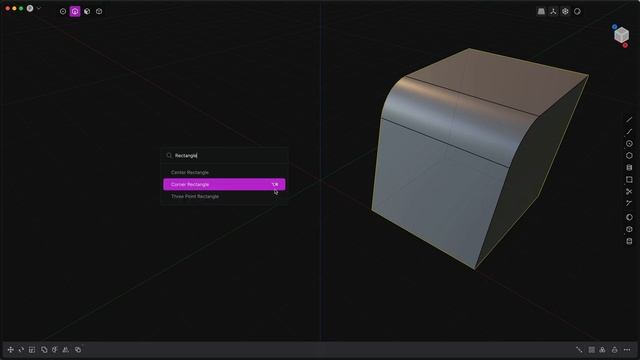Select the Polygon hexagon tool
640x360 pixels.
click(629, 156)
